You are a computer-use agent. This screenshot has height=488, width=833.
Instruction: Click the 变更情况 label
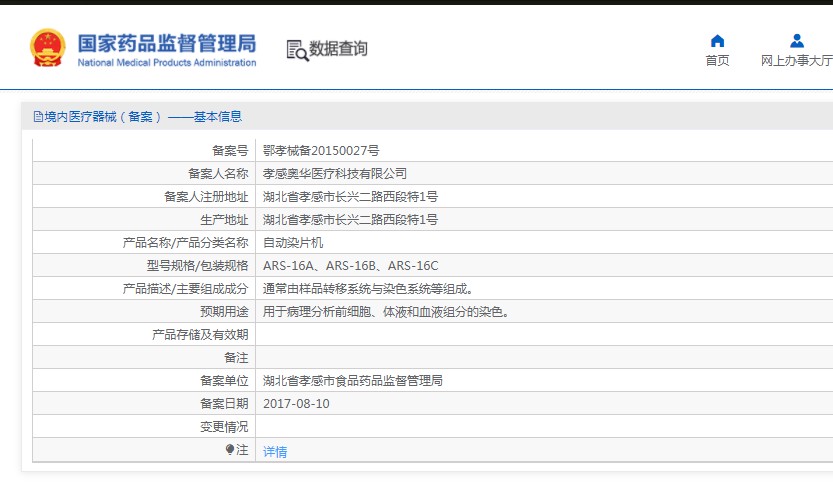pos(224,427)
